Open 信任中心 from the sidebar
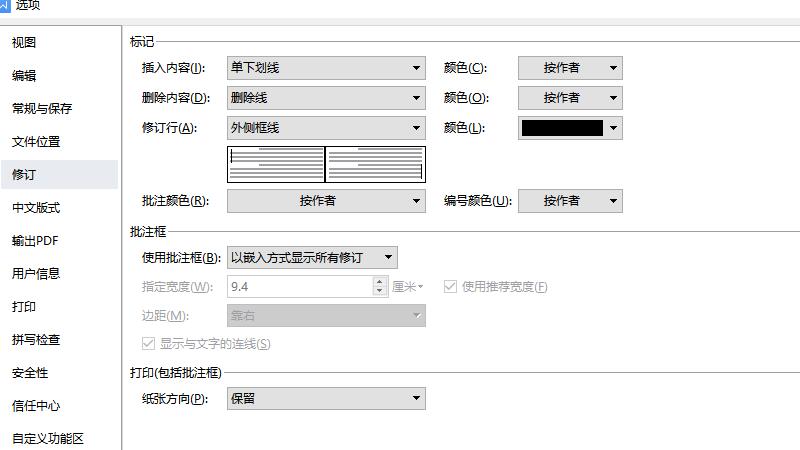800x450 pixels. pyautogui.click(x=36, y=405)
